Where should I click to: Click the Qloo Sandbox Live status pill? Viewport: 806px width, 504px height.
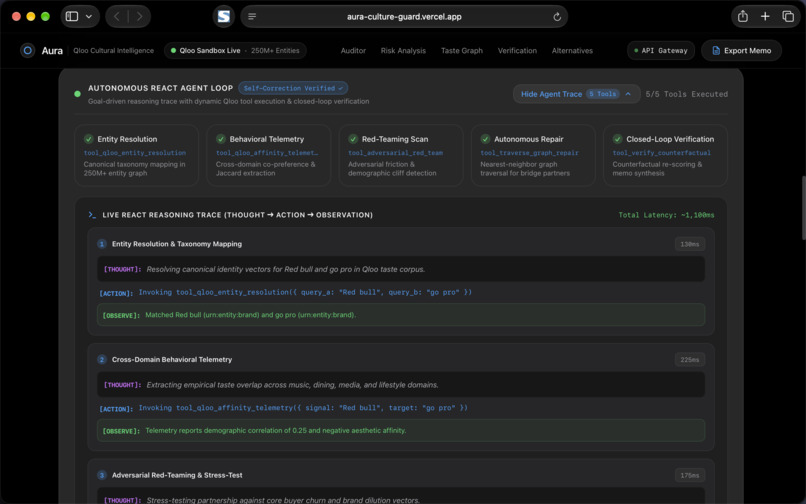tap(235, 50)
